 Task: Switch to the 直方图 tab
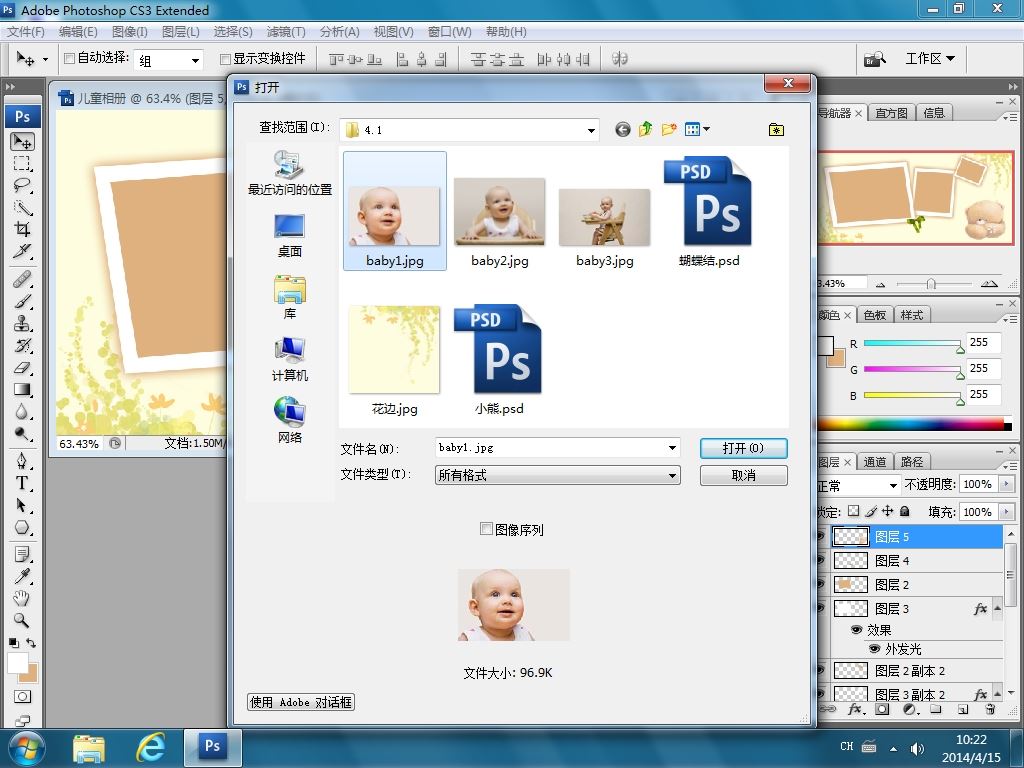click(891, 113)
